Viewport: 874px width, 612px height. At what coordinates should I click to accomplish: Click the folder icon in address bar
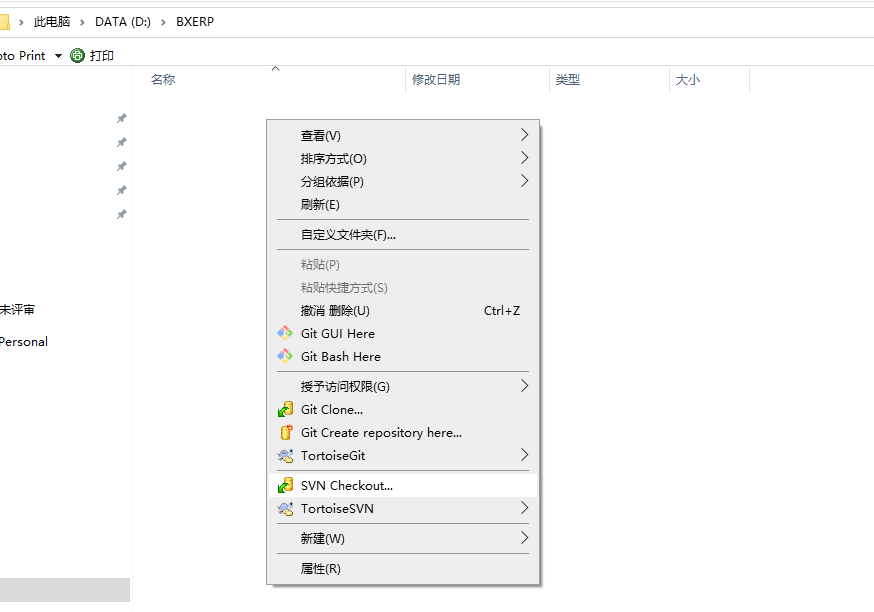pyautogui.click(x=4, y=22)
